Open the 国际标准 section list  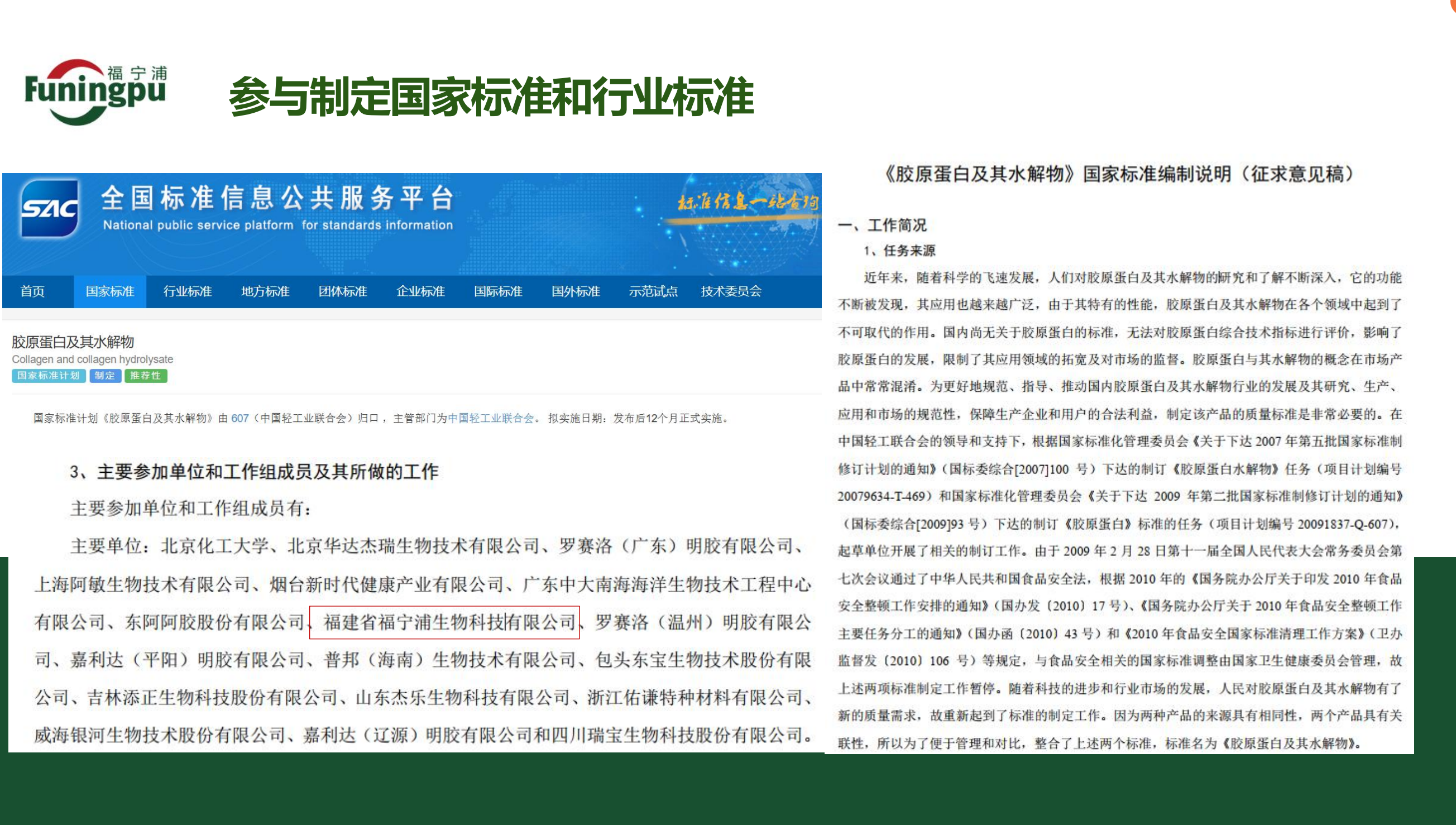tap(499, 291)
